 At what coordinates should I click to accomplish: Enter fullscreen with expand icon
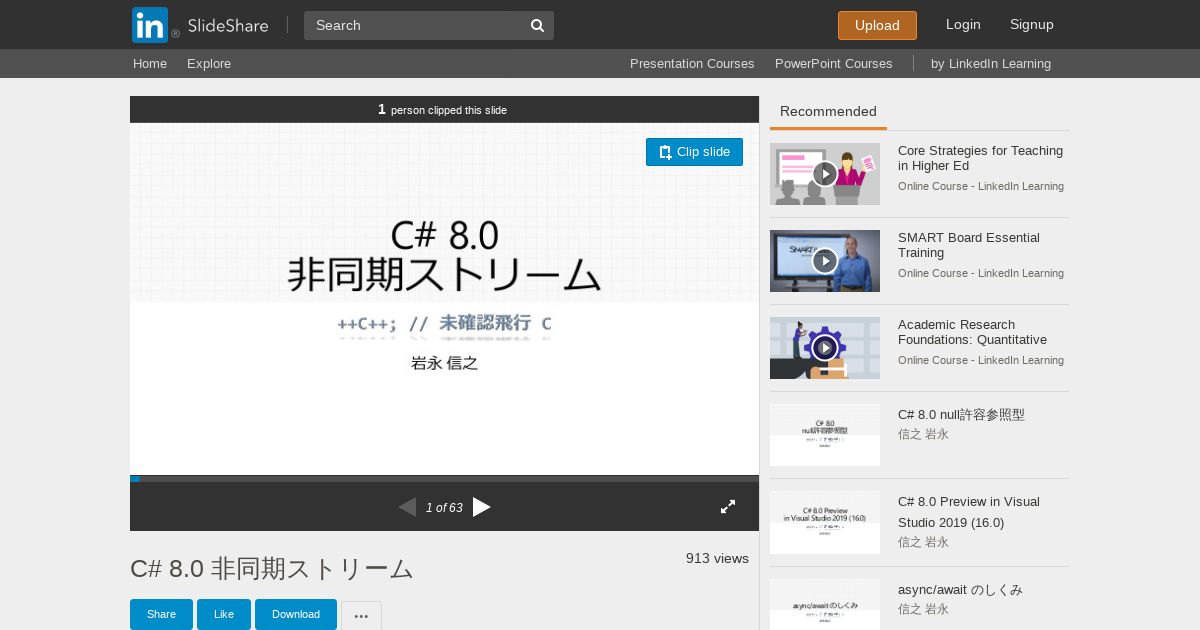(728, 507)
